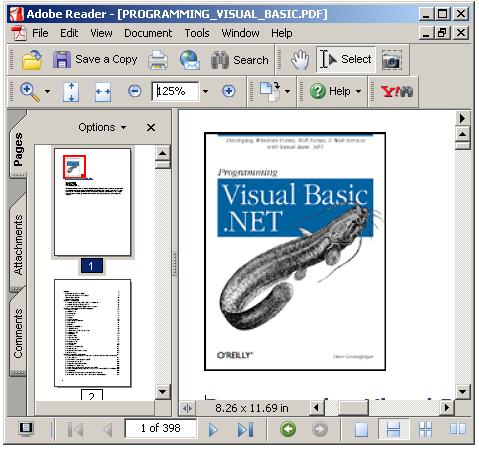Viewport: 479px width, 451px height.
Task: Click Select tool text label
Action: coord(356,59)
